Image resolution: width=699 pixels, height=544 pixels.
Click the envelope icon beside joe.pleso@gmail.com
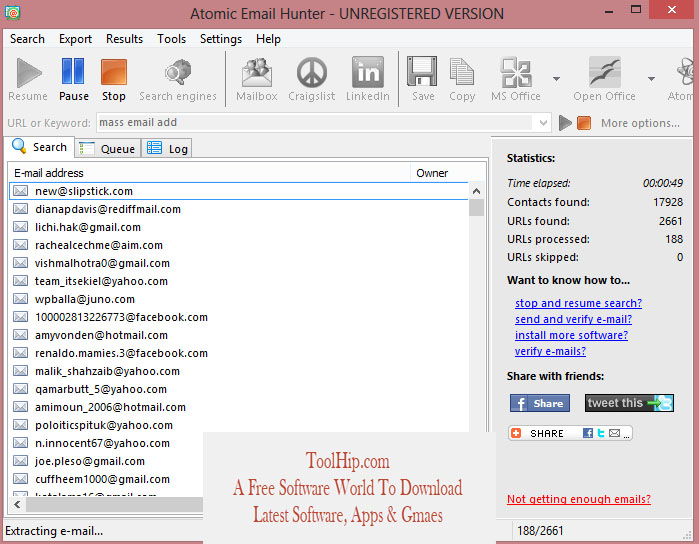20,461
